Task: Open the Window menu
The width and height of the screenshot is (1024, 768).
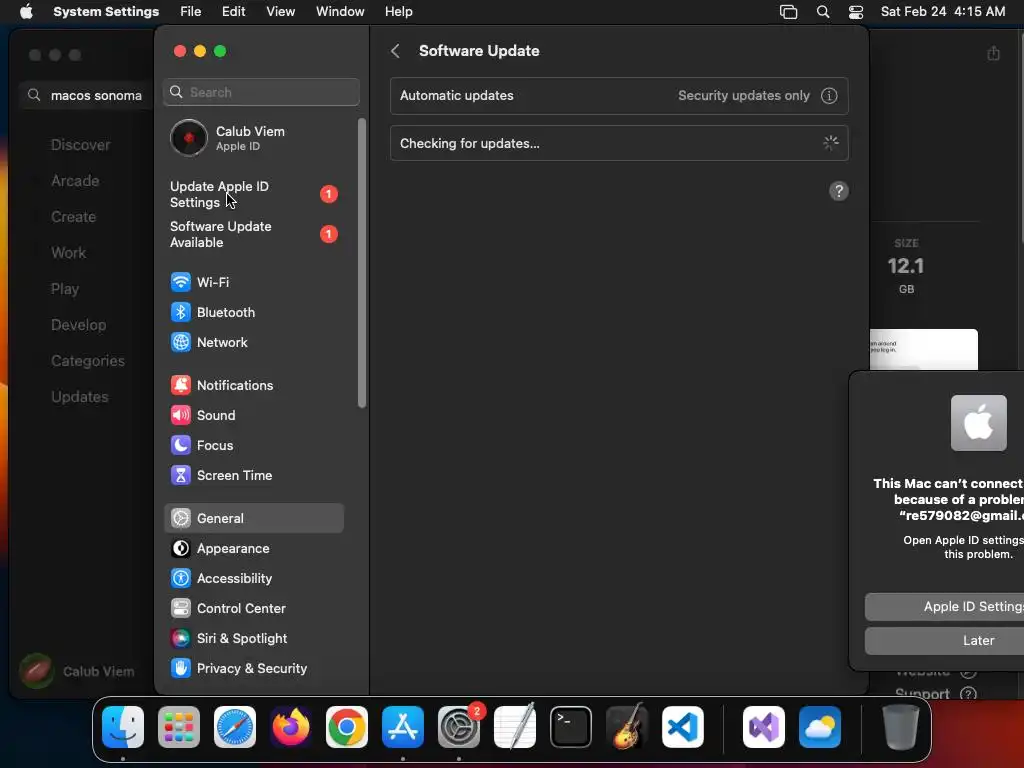Action: pyautogui.click(x=340, y=12)
